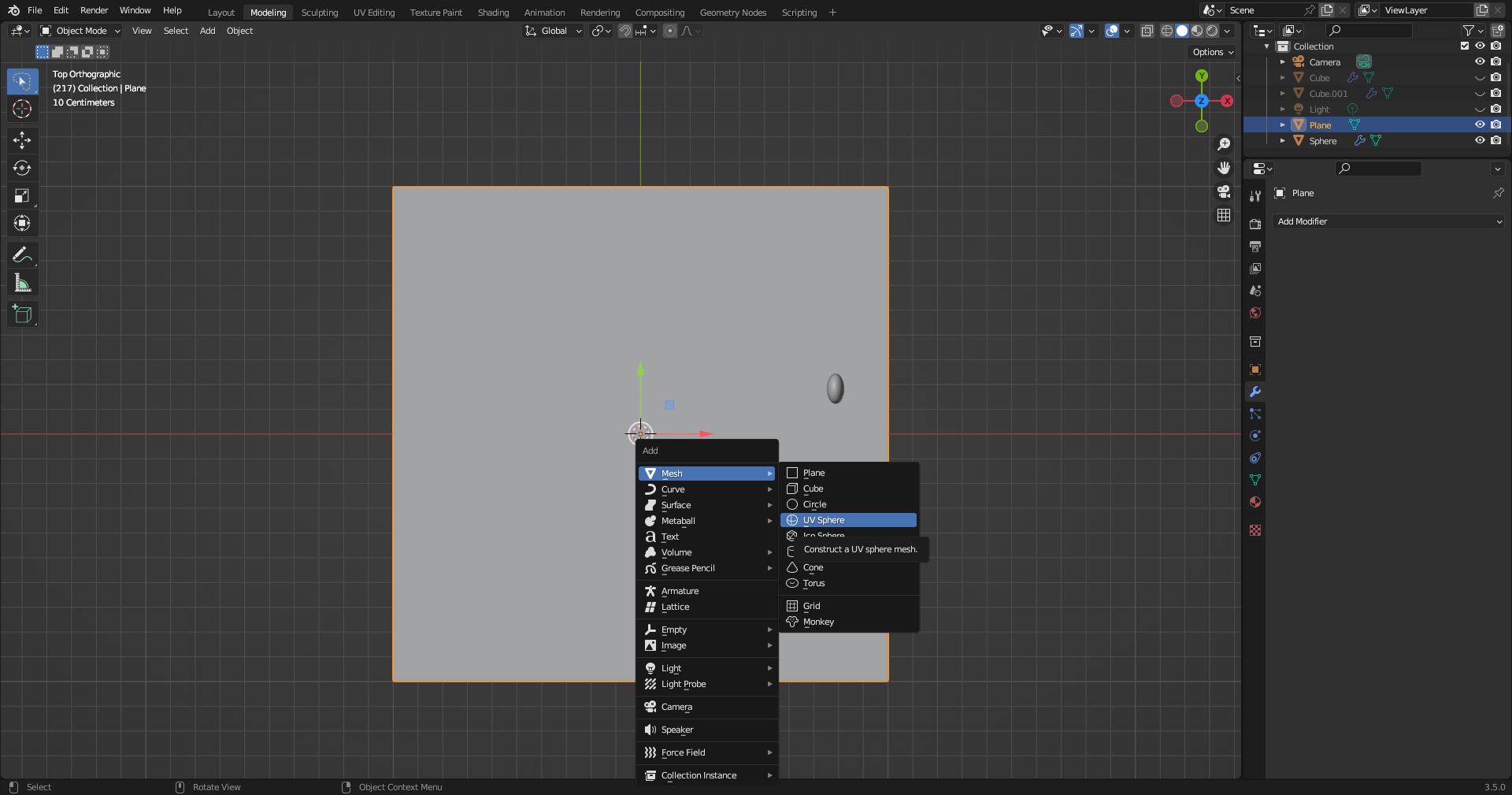Click the properties search field
The width and height of the screenshot is (1512, 795).
[x=1378, y=169]
